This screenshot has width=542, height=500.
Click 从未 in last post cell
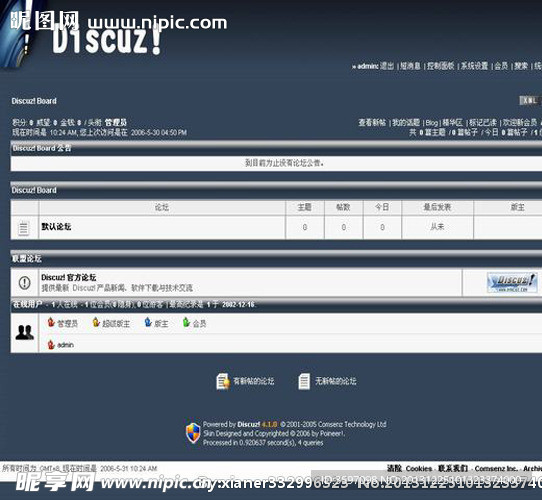tap(437, 227)
